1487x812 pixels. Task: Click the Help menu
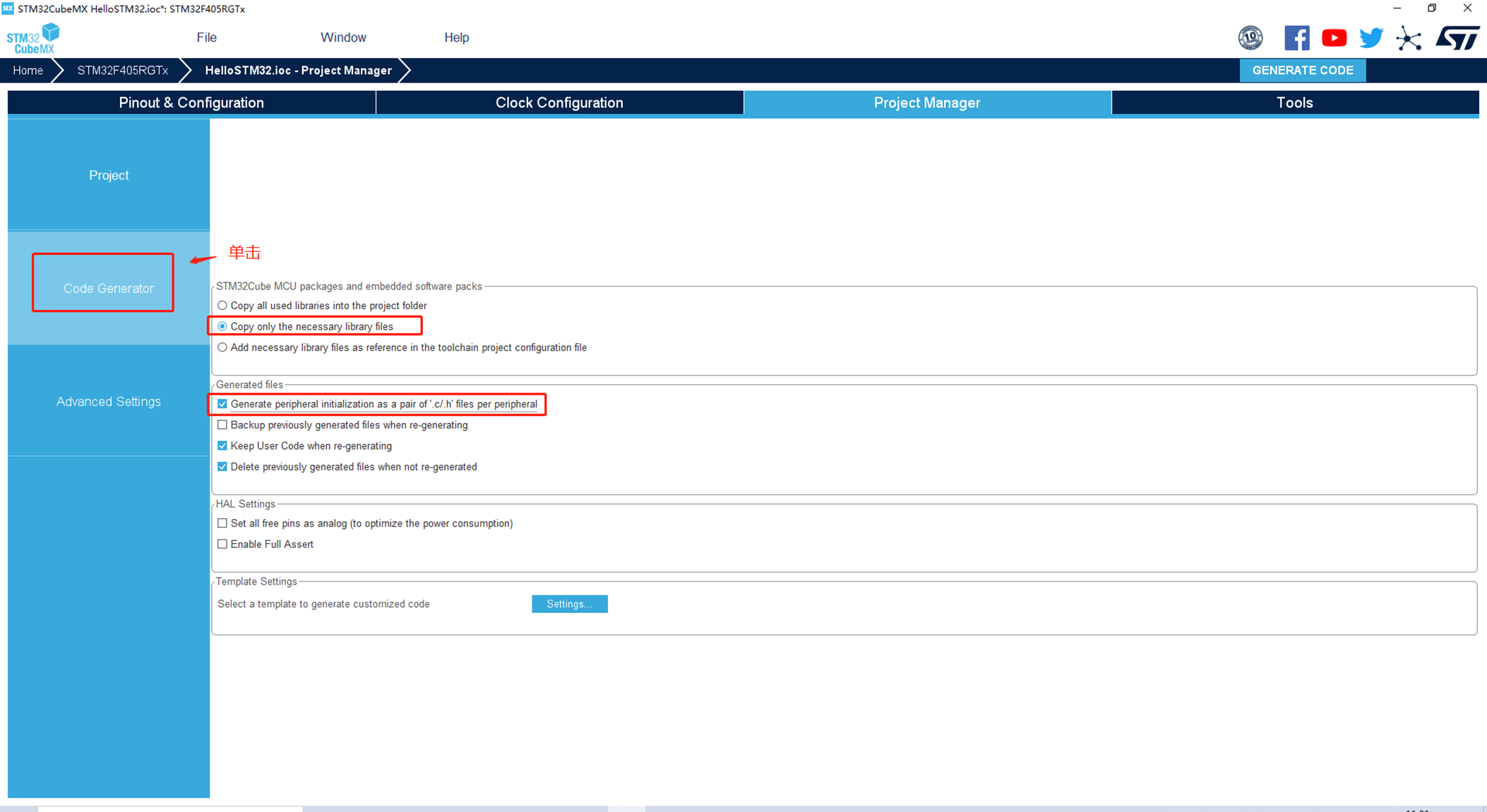[x=455, y=37]
